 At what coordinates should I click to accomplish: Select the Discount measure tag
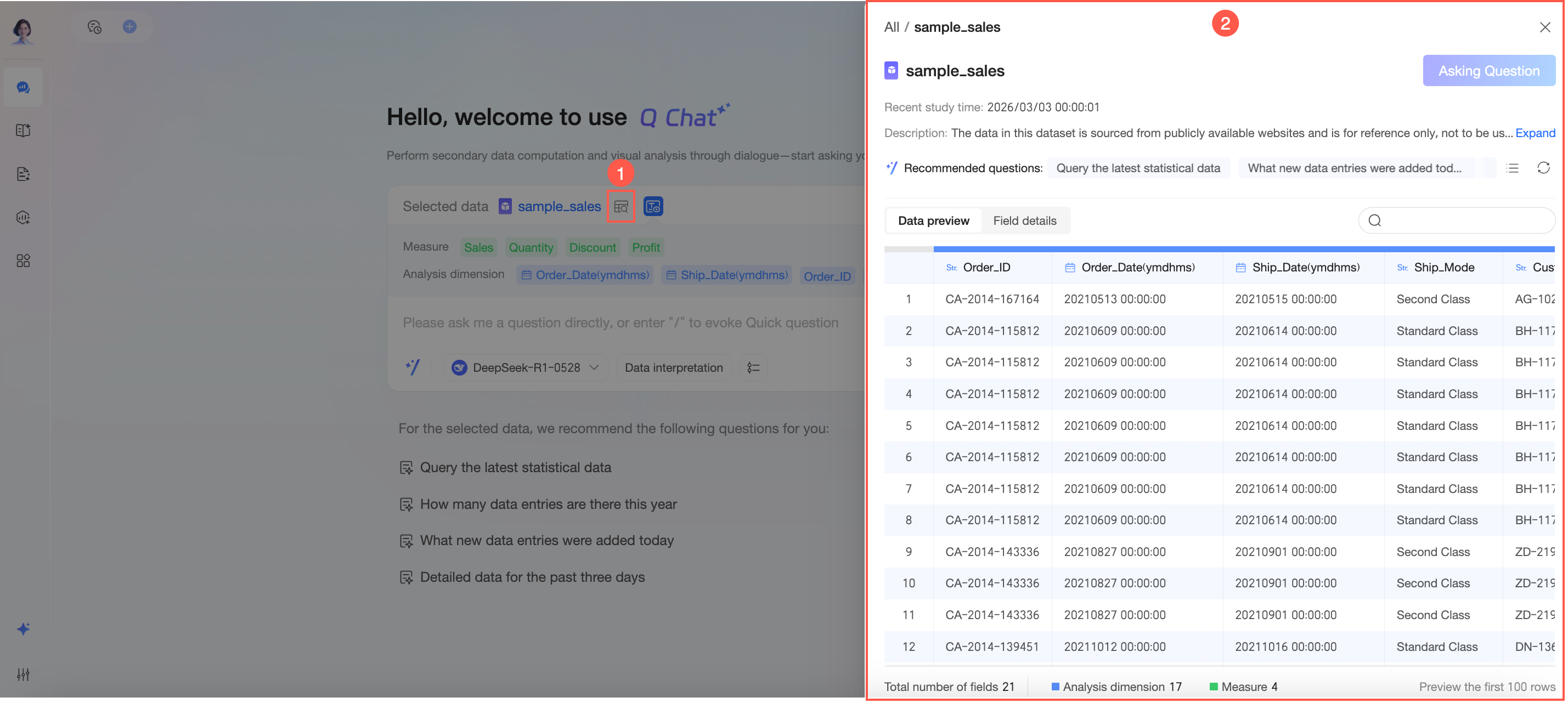593,247
